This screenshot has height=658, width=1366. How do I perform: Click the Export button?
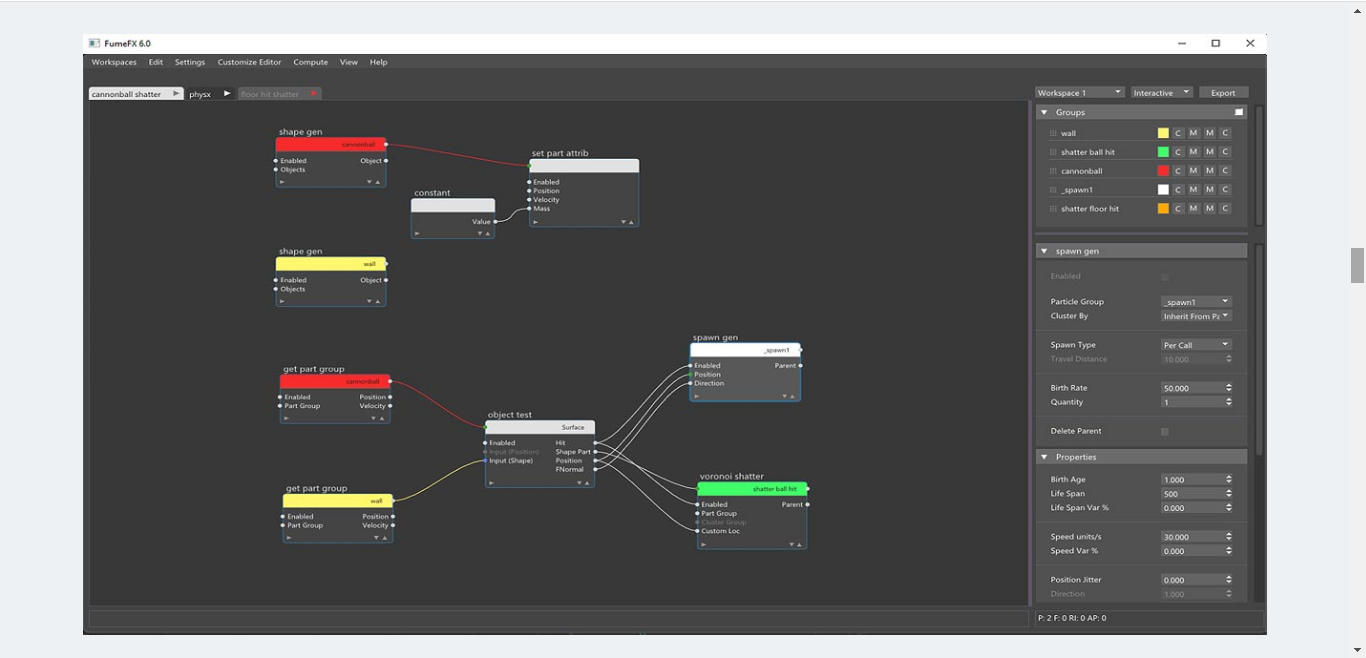click(x=1223, y=93)
